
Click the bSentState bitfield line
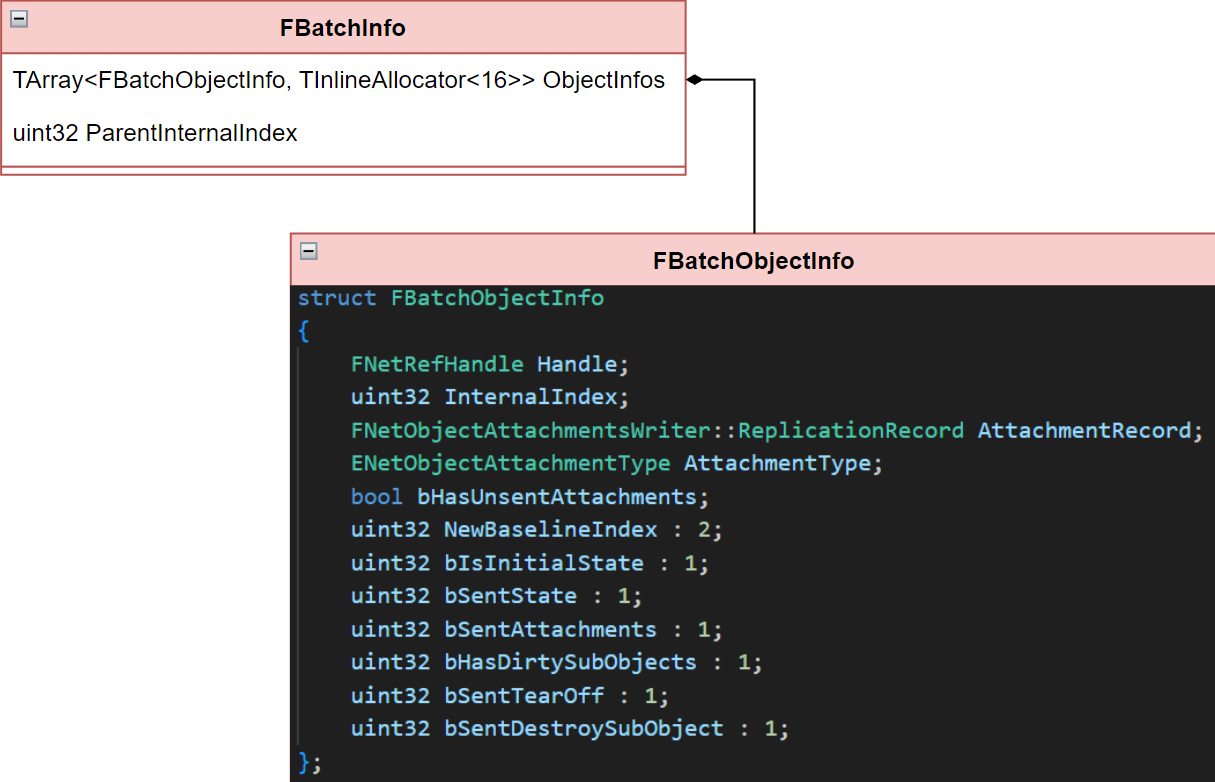tap(496, 596)
